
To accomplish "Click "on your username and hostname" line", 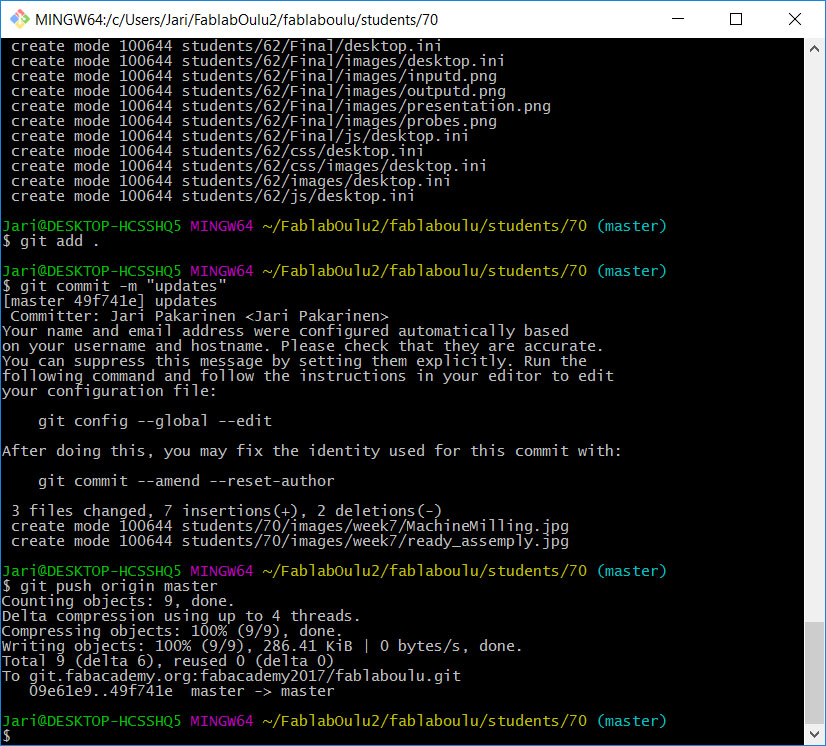I will click(302, 346).
